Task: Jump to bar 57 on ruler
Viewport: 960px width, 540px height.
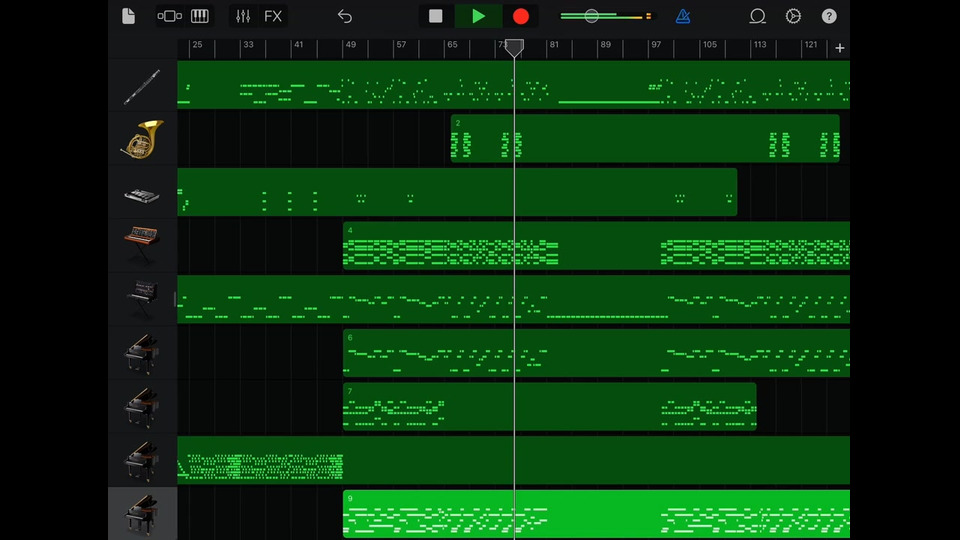Action: click(x=401, y=45)
